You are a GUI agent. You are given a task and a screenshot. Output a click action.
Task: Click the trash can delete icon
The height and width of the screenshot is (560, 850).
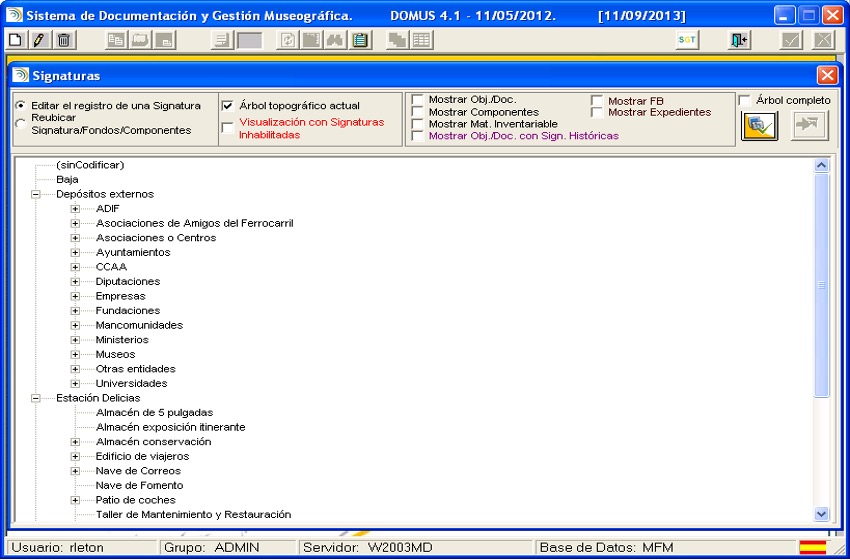[62, 40]
